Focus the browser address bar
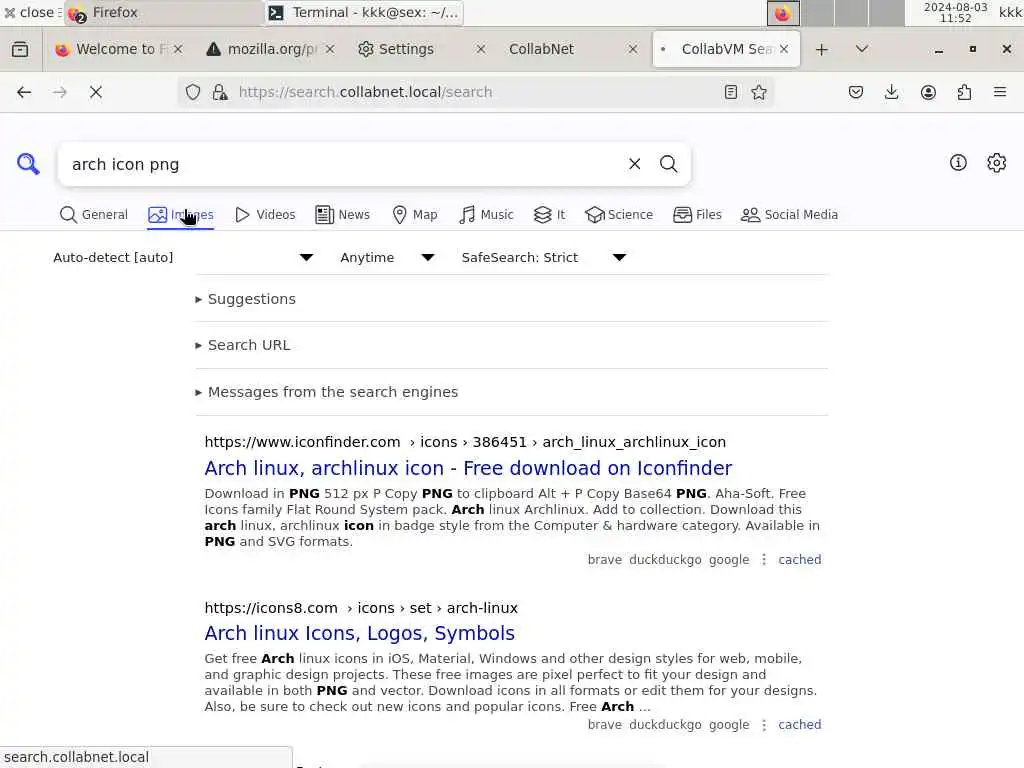The image size is (1024, 768). [x=475, y=92]
